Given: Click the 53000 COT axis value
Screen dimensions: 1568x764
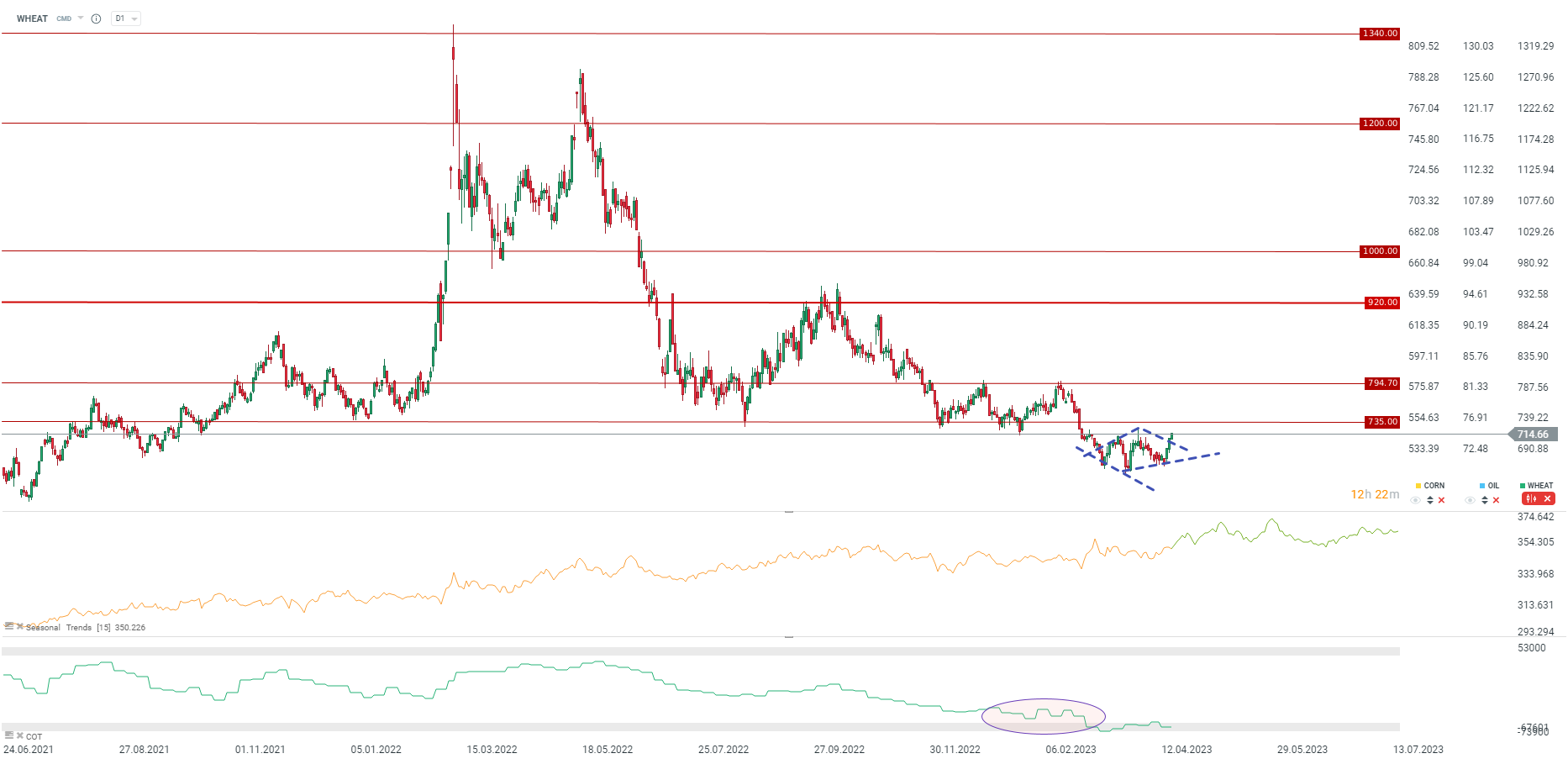Looking at the screenshot, I should [x=1532, y=648].
